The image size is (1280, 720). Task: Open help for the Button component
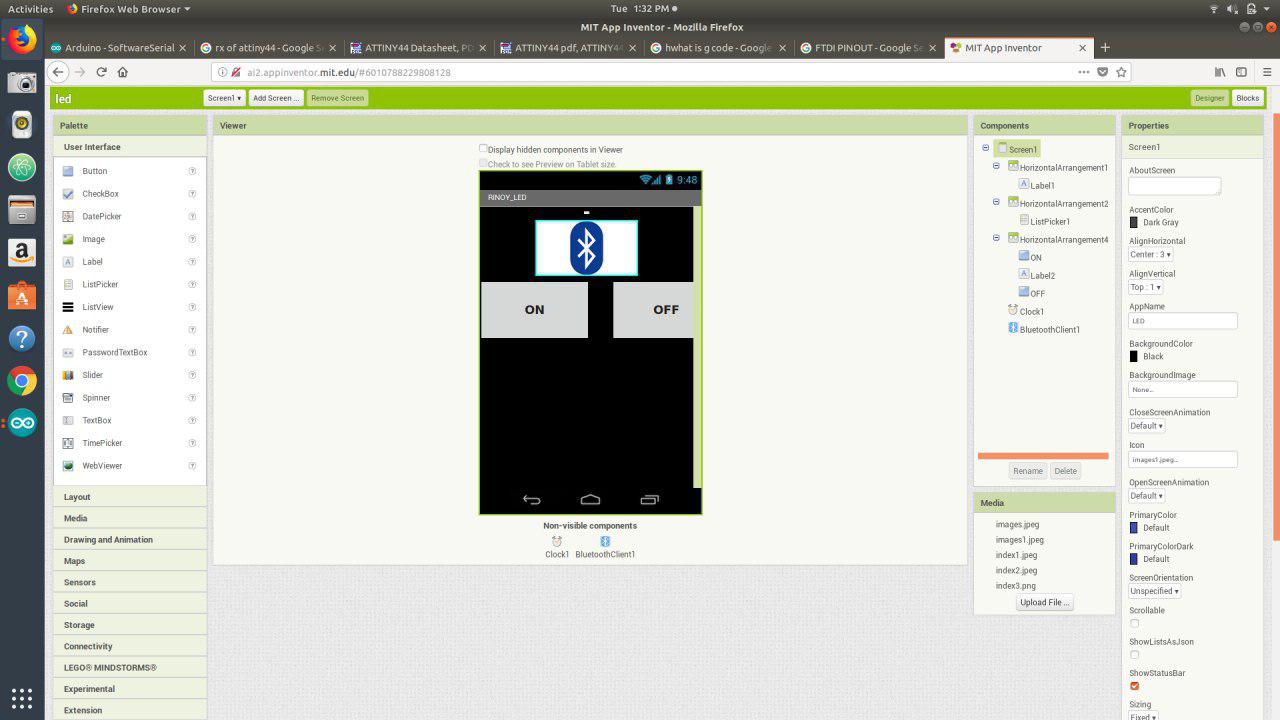[192, 171]
